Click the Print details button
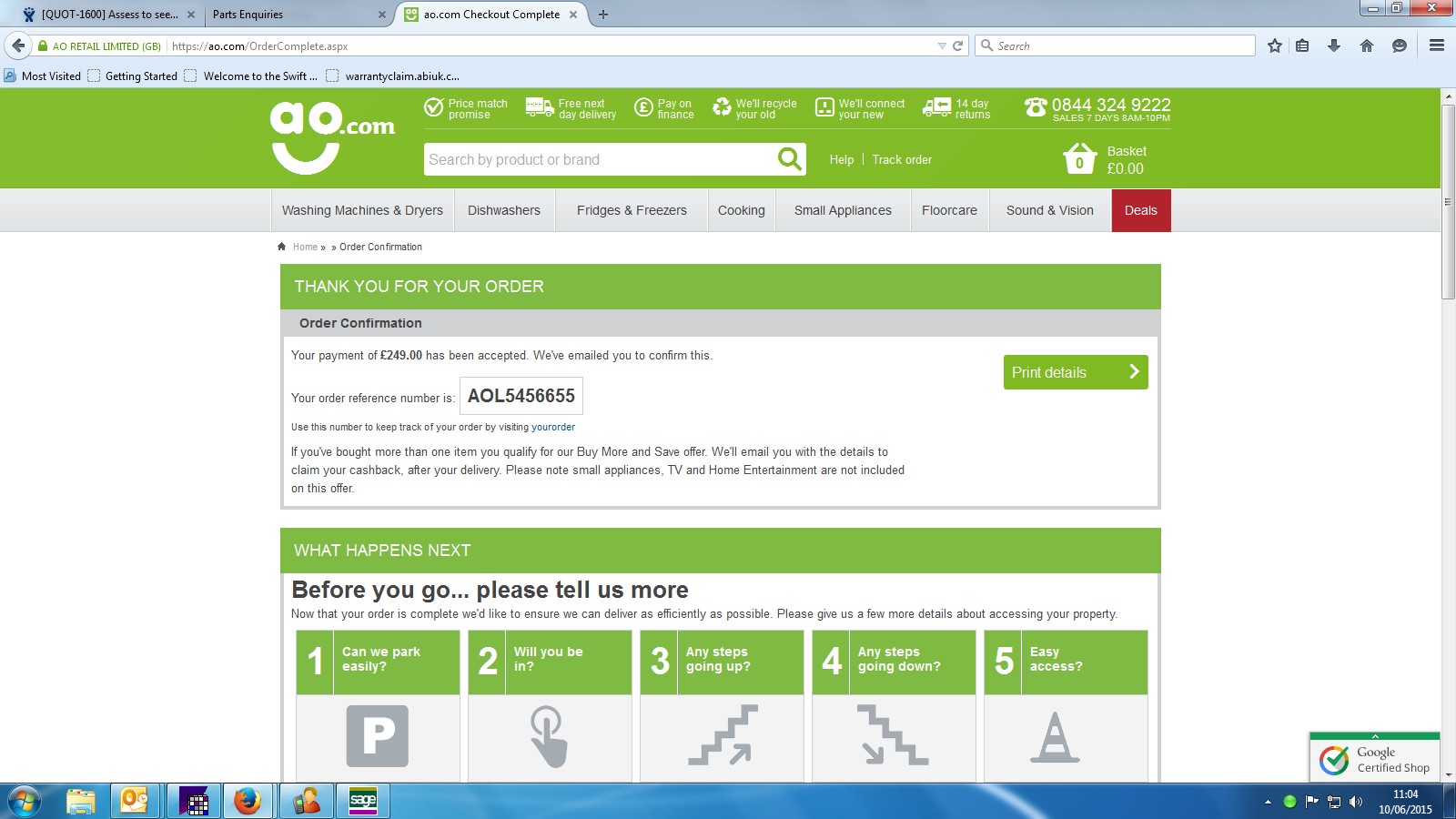Screen dimensions: 1456x819 click(x=1076, y=372)
